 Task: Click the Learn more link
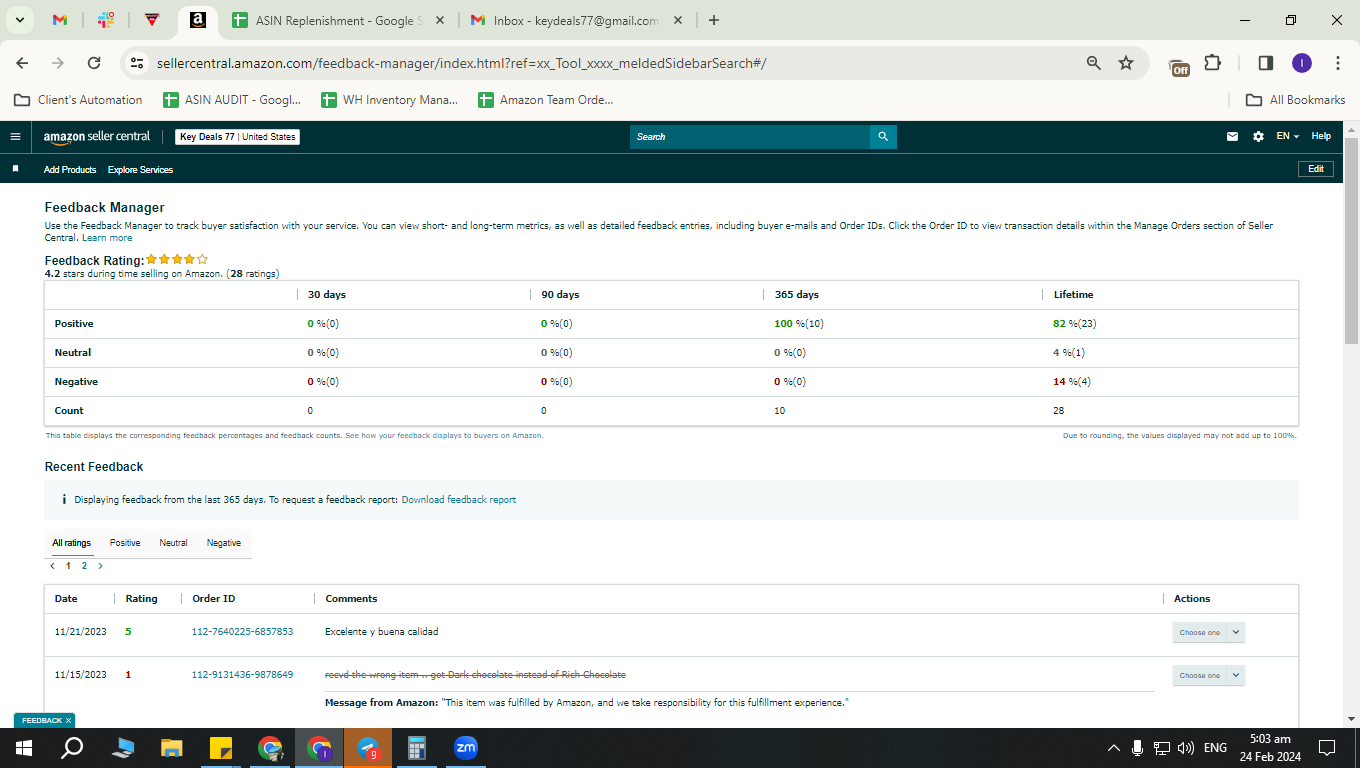tap(107, 238)
